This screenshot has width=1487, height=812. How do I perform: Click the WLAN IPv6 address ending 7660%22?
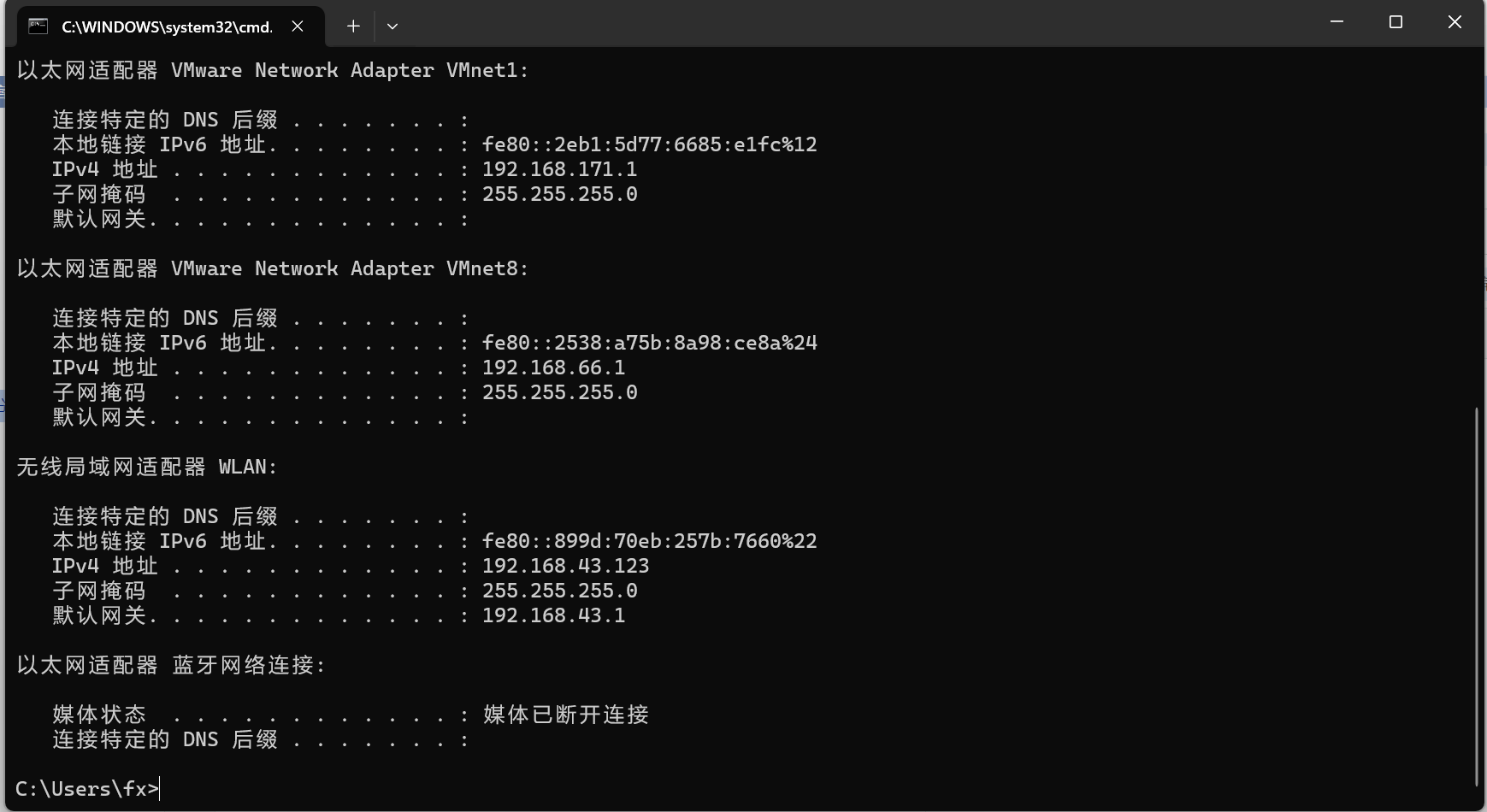(649, 541)
